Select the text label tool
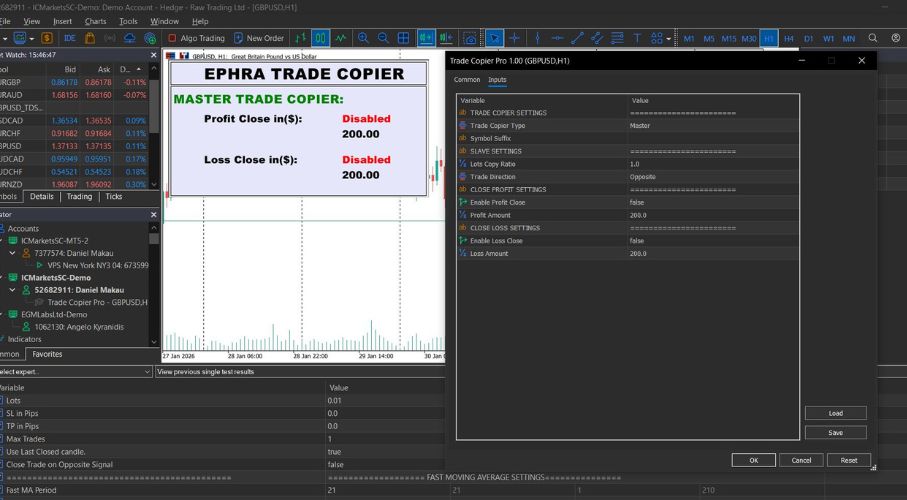The image size is (907, 500). point(637,38)
